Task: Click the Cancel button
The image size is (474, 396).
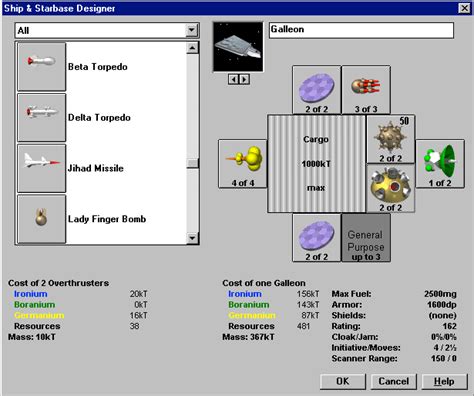Action: (x=394, y=381)
